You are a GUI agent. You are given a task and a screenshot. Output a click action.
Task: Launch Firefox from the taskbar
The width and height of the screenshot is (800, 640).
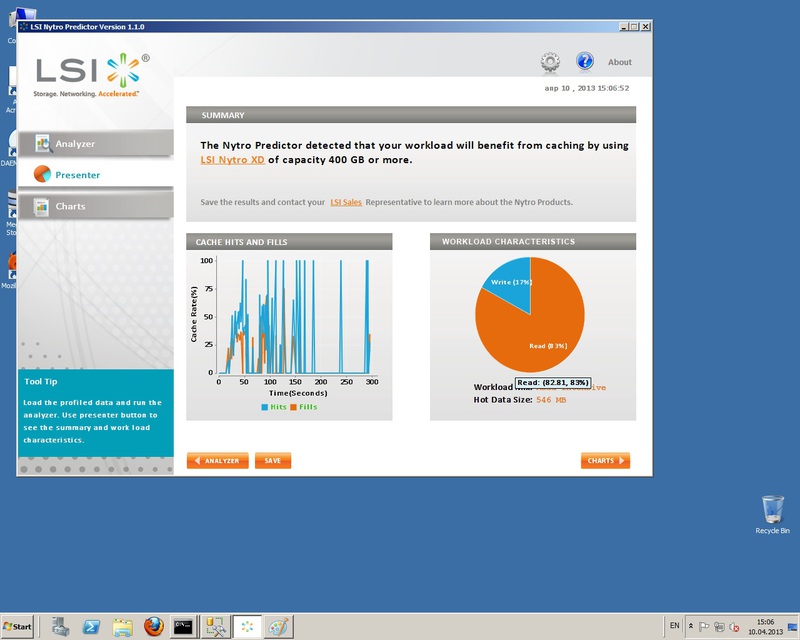tap(154, 627)
